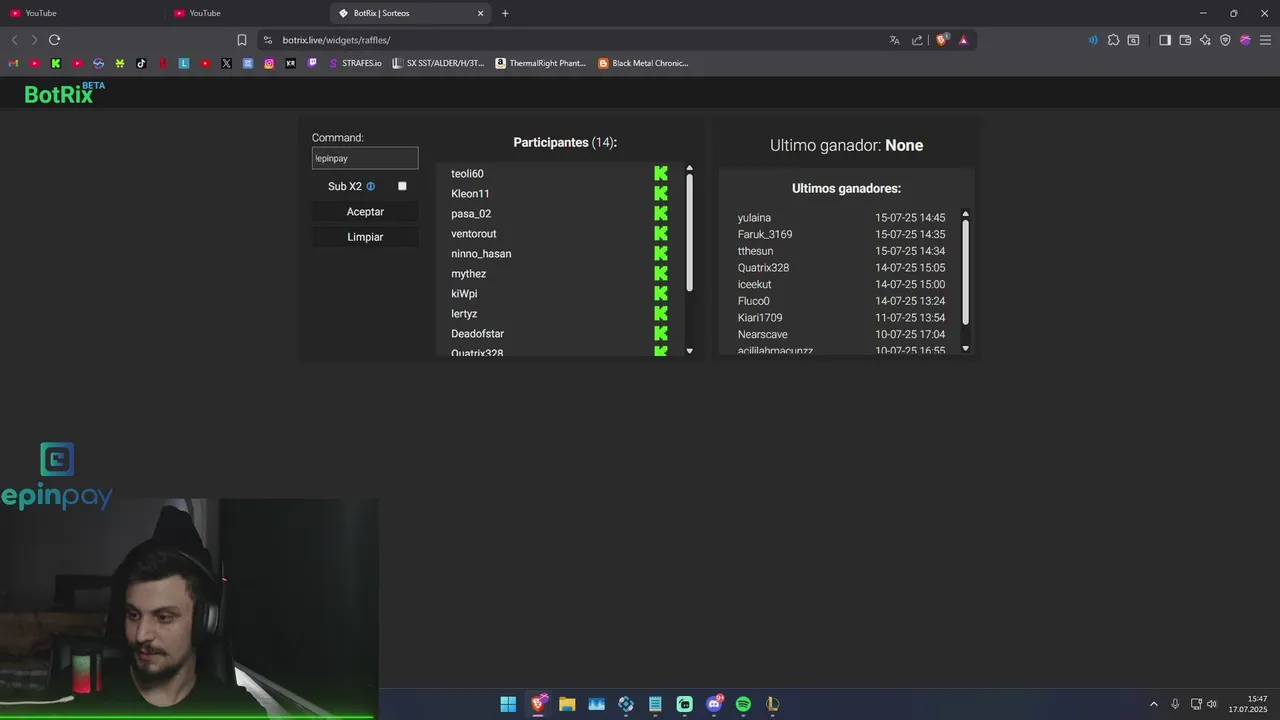Go back with the back arrow

click(14, 40)
